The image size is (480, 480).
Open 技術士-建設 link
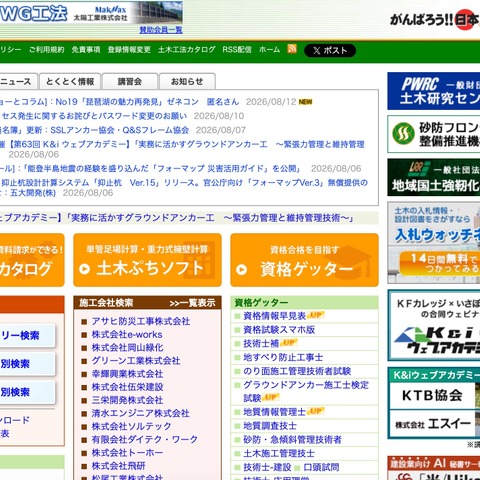tap(267, 467)
